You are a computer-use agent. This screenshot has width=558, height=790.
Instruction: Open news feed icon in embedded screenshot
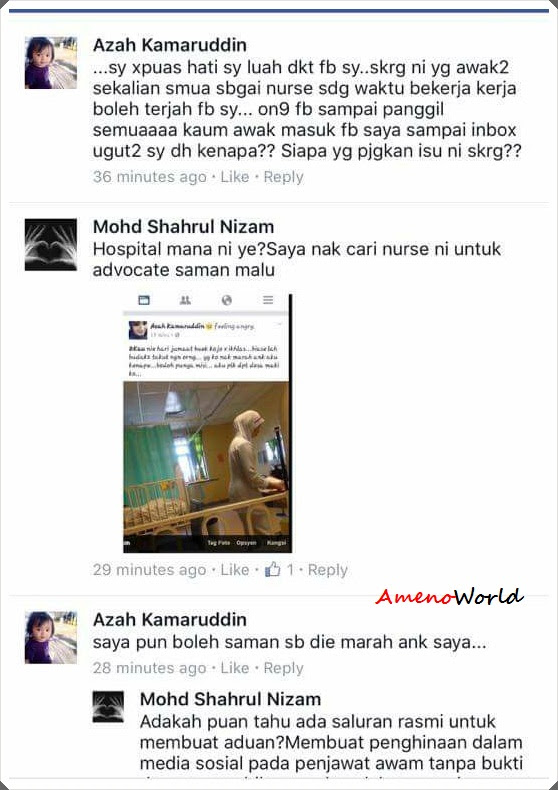coord(144,300)
